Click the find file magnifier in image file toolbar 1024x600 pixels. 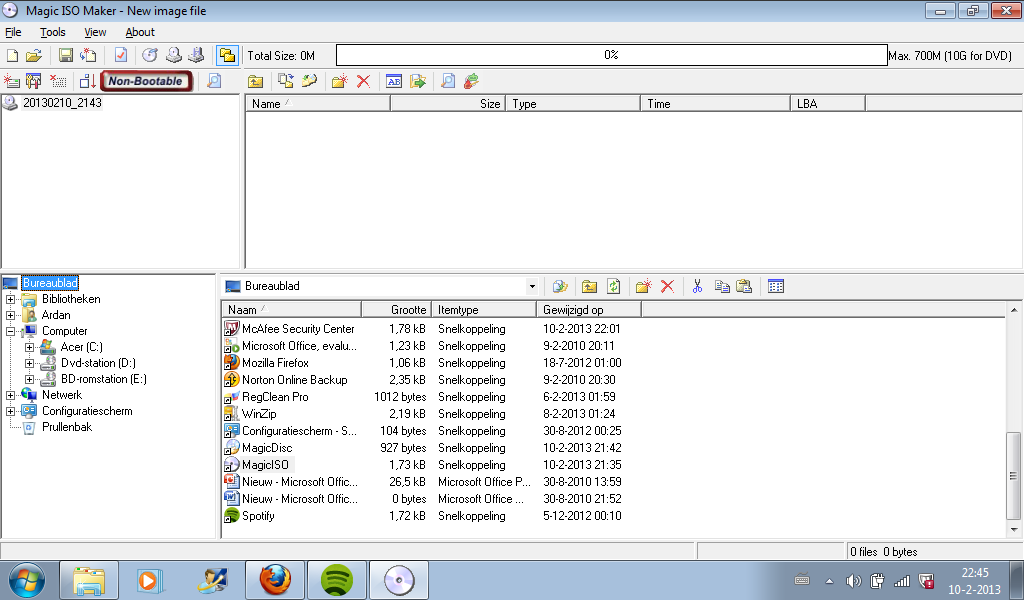[x=448, y=81]
